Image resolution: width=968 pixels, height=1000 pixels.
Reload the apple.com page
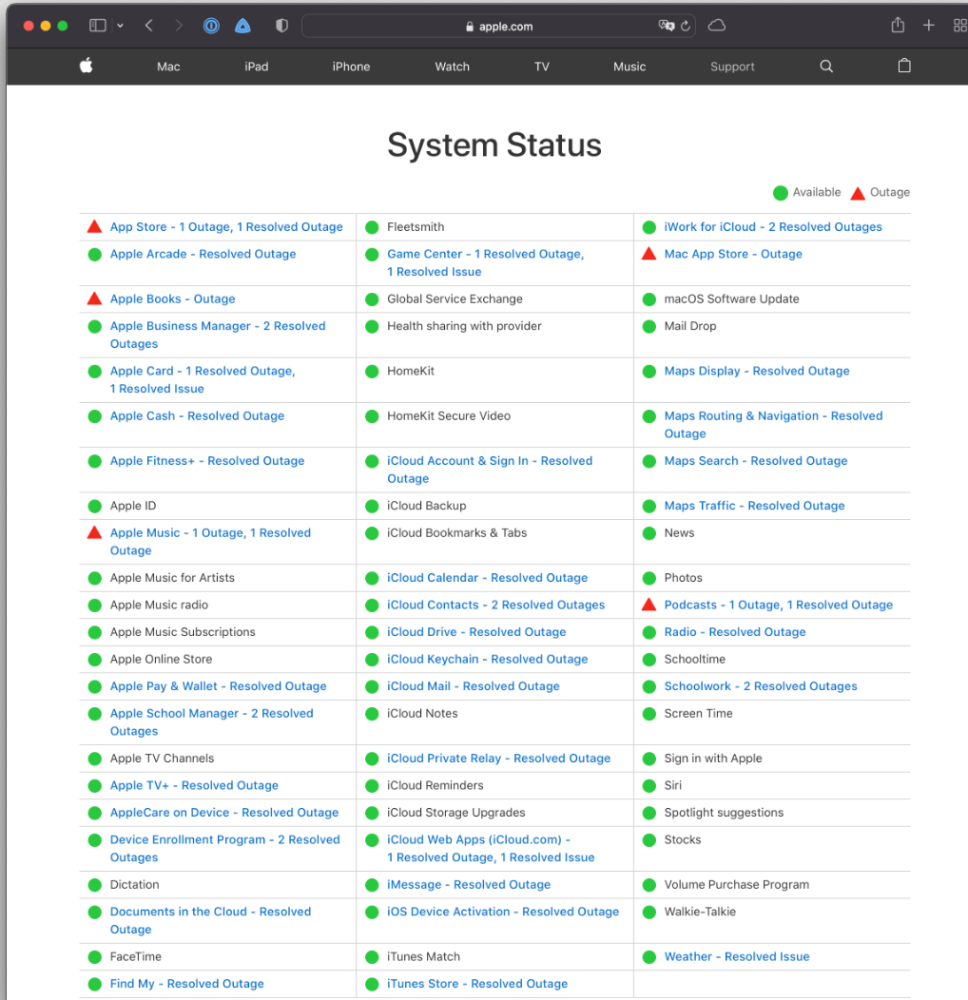[686, 26]
